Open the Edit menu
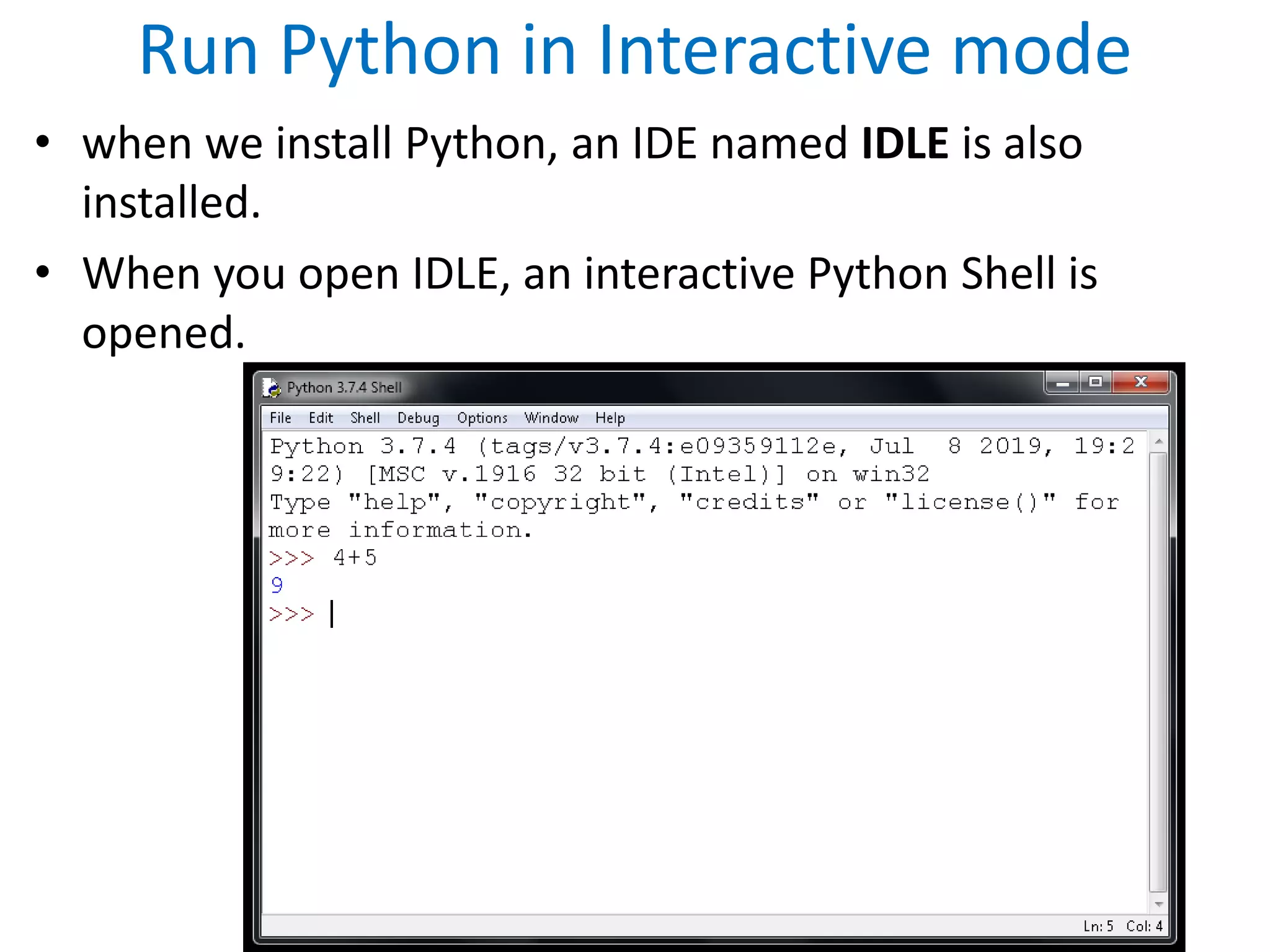 click(321, 418)
